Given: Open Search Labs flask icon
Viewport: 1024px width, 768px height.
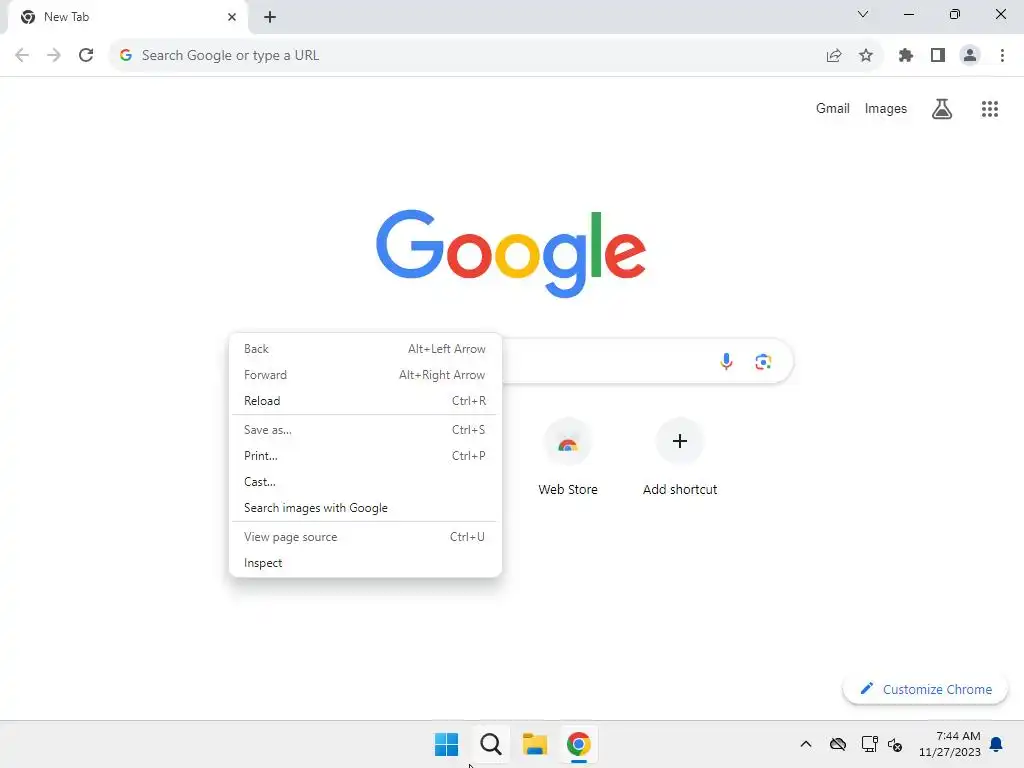Looking at the screenshot, I should 942,109.
